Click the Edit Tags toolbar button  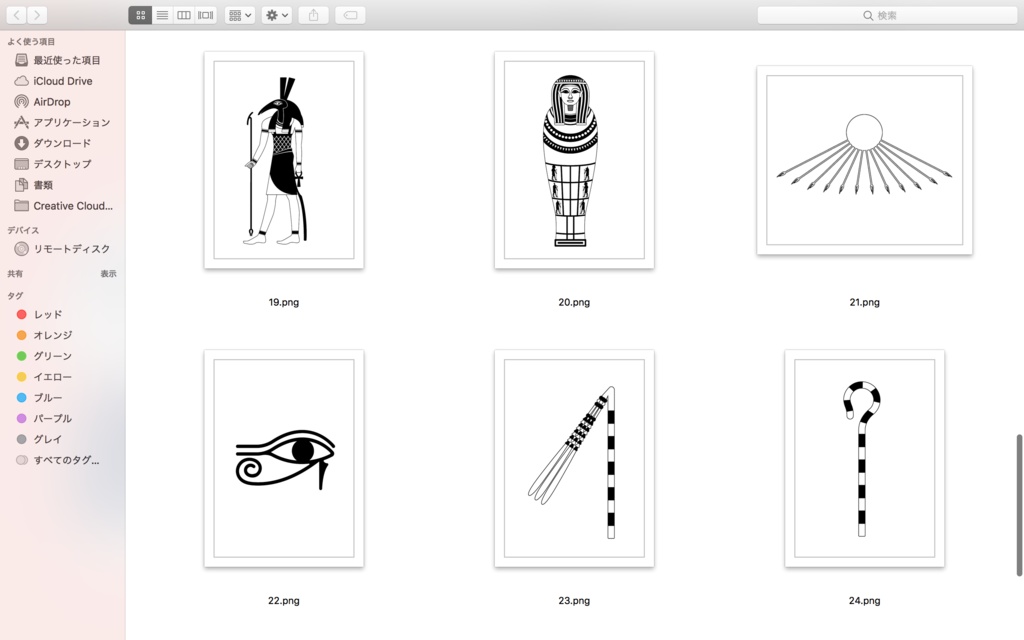(x=350, y=15)
